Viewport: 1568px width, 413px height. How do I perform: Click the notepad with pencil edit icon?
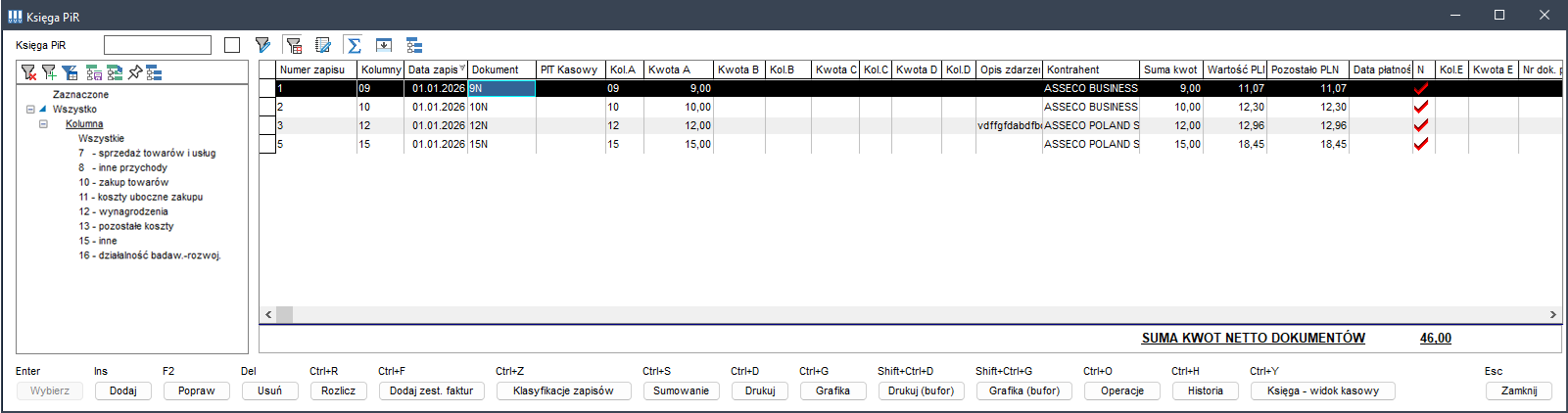pyautogui.click(x=323, y=45)
